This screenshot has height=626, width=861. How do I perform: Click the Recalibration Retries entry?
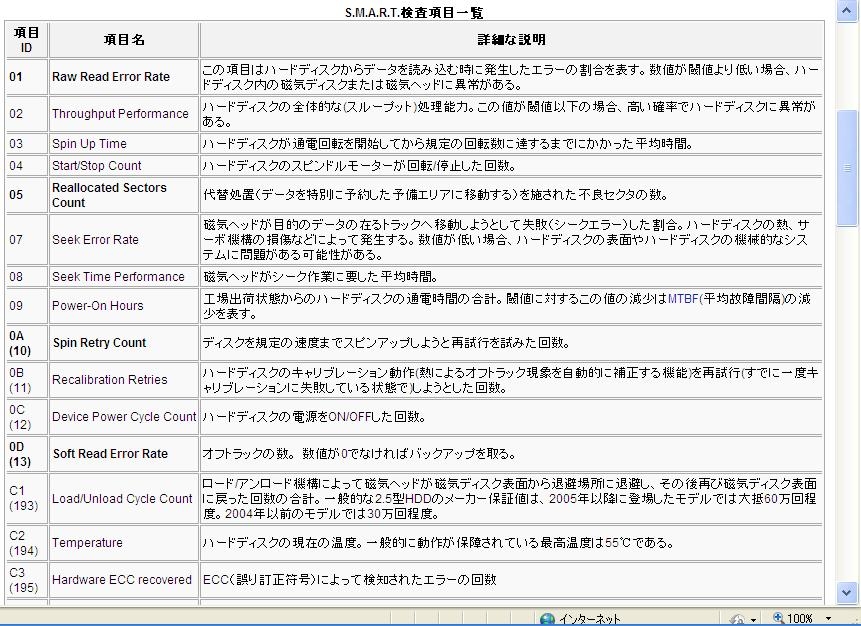[110, 379]
